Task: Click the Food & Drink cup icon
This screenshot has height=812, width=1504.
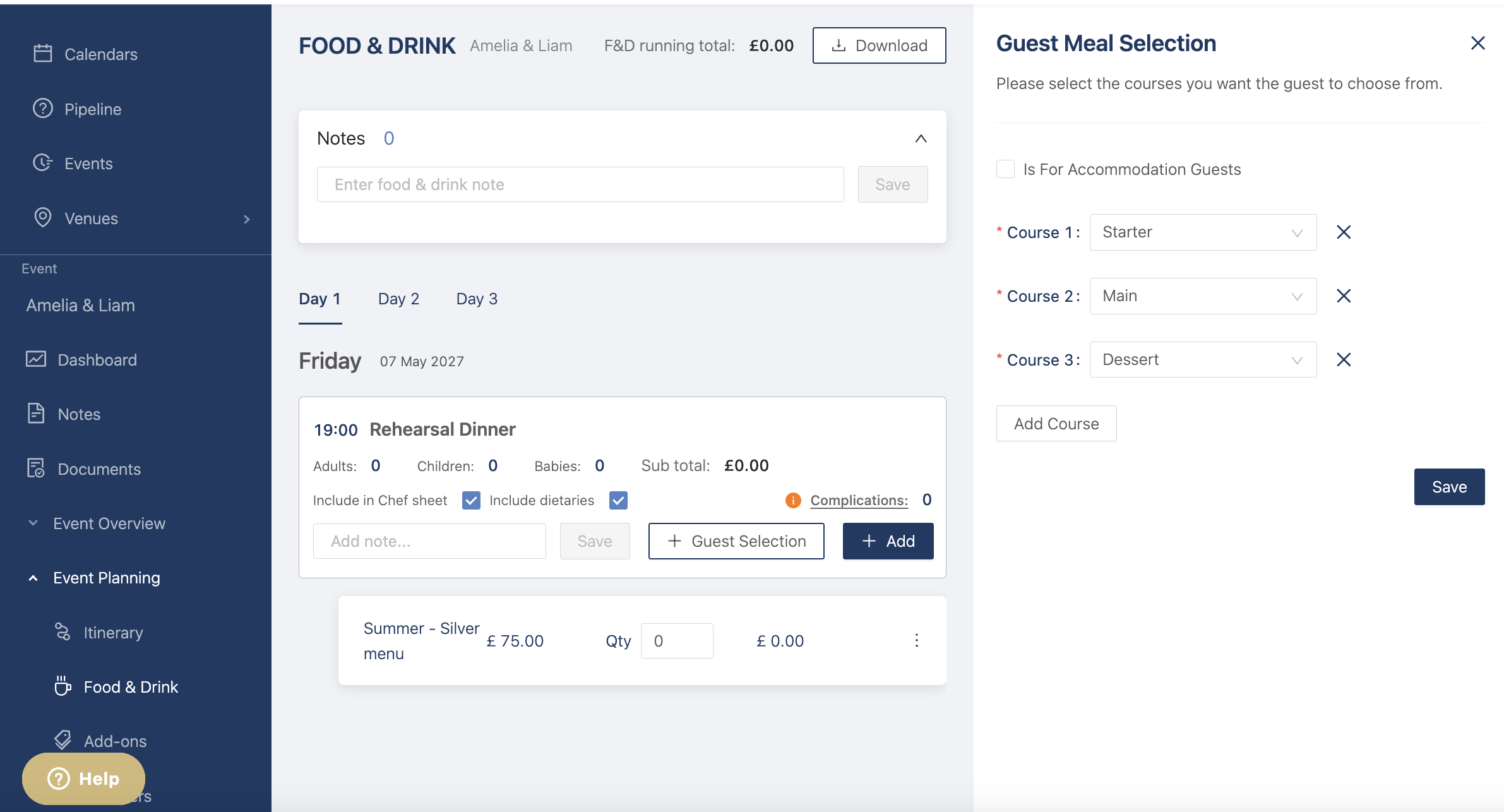Action: tap(63, 686)
